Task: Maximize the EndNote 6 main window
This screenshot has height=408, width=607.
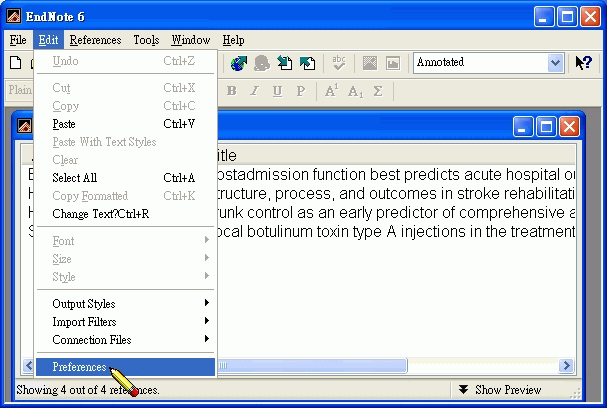Action: tap(567, 17)
